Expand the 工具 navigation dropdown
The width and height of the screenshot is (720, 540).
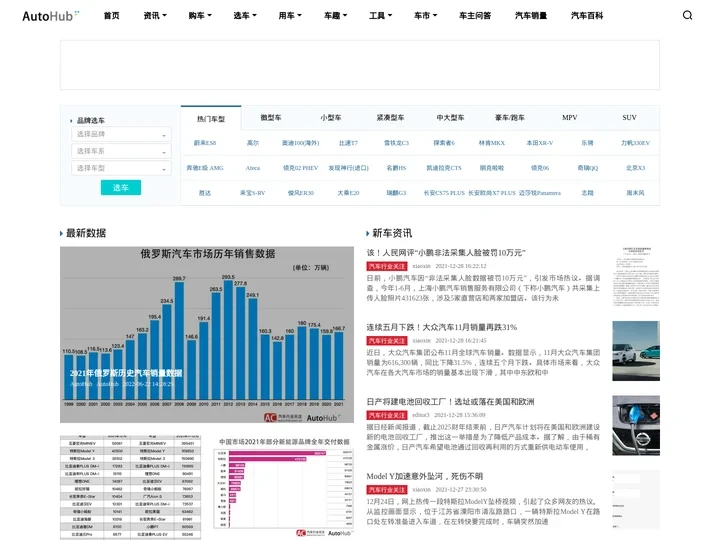click(x=380, y=16)
